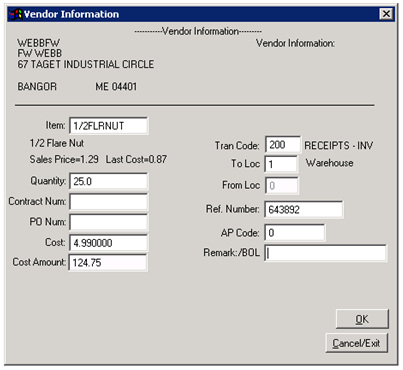Click the state and zip ME 04401
Viewport: 403px width, 370px height.
pyautogui.click(x=116, y=87)
